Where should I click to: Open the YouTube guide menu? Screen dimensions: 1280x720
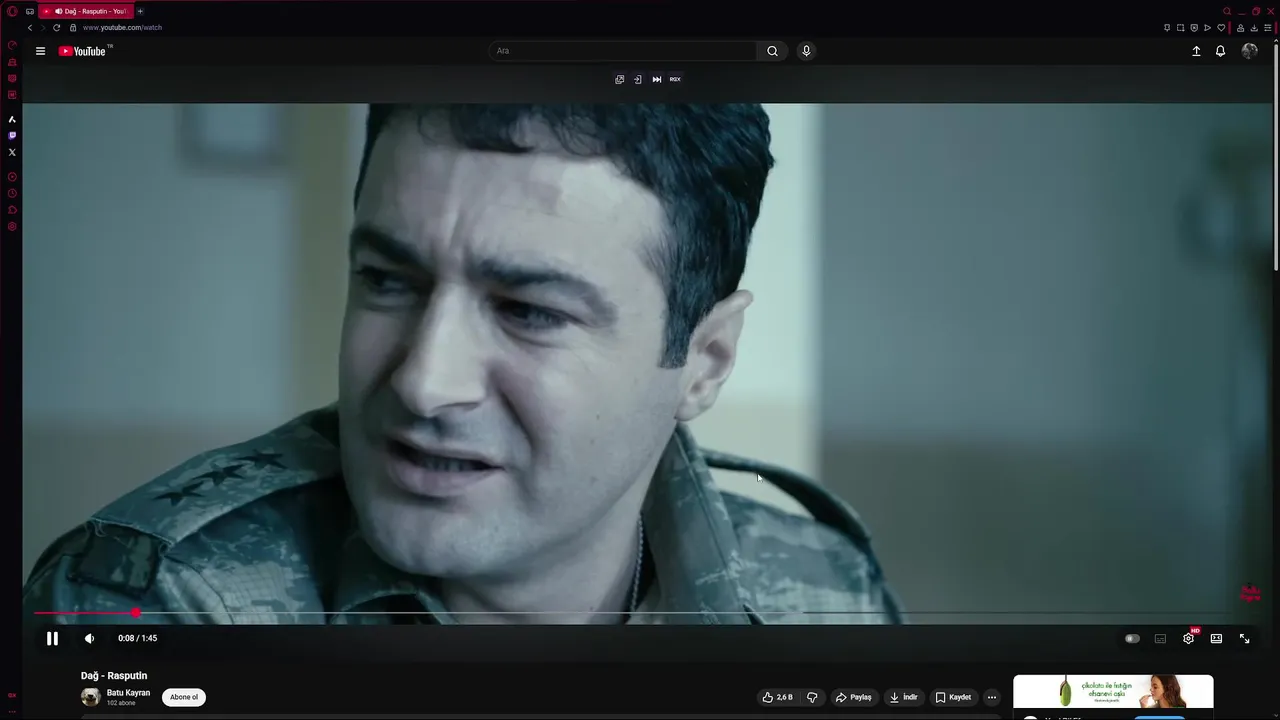[40, 51]
